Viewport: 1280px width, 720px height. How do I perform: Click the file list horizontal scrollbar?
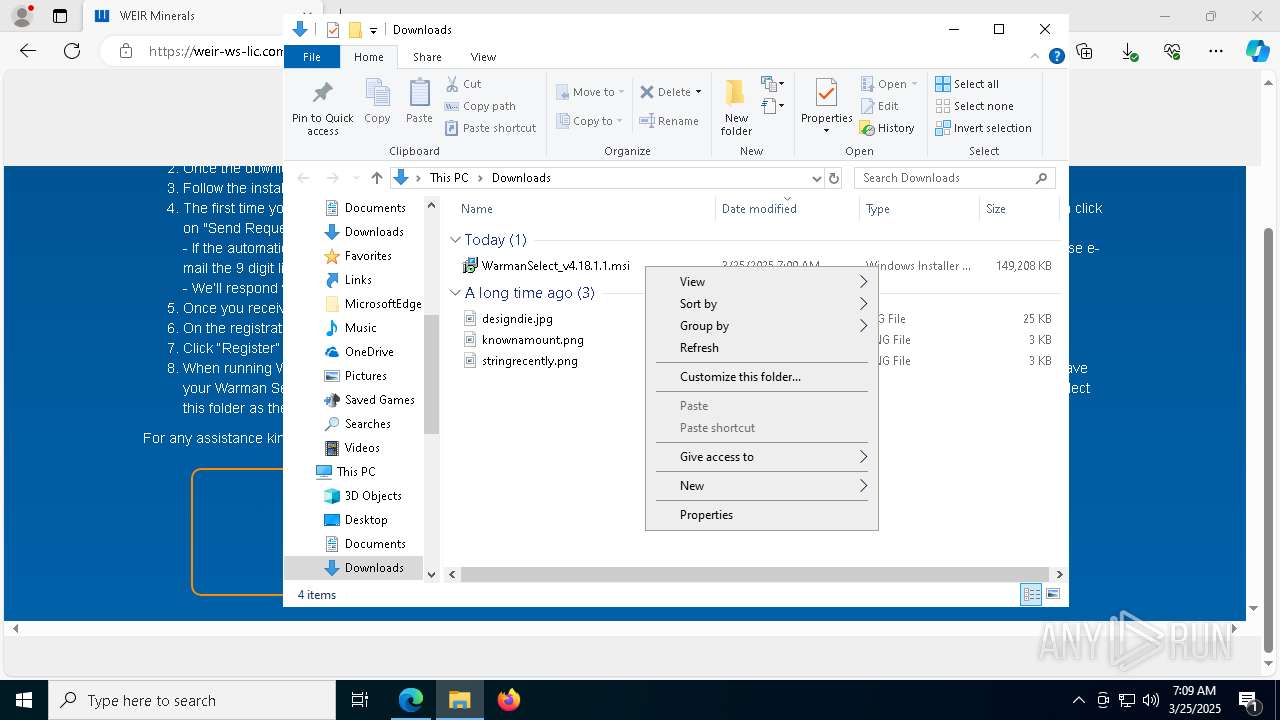756,574
